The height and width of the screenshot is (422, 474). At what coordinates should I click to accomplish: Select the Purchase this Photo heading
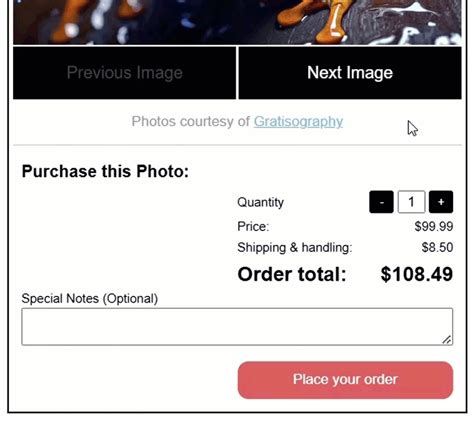[105, 171]
